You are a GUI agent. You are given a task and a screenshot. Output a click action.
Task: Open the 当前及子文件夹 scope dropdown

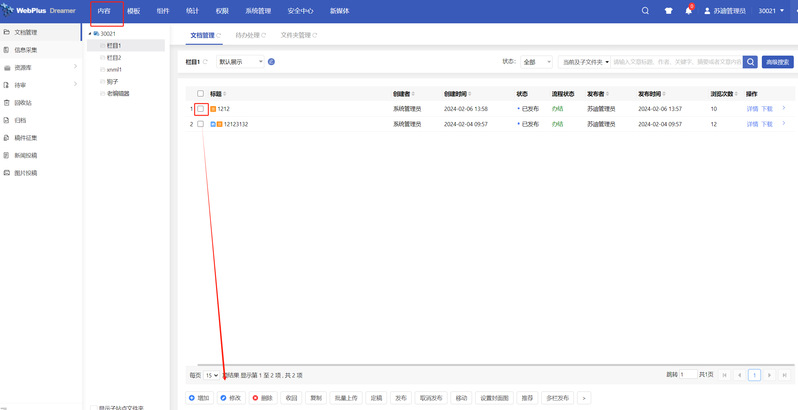585,62
